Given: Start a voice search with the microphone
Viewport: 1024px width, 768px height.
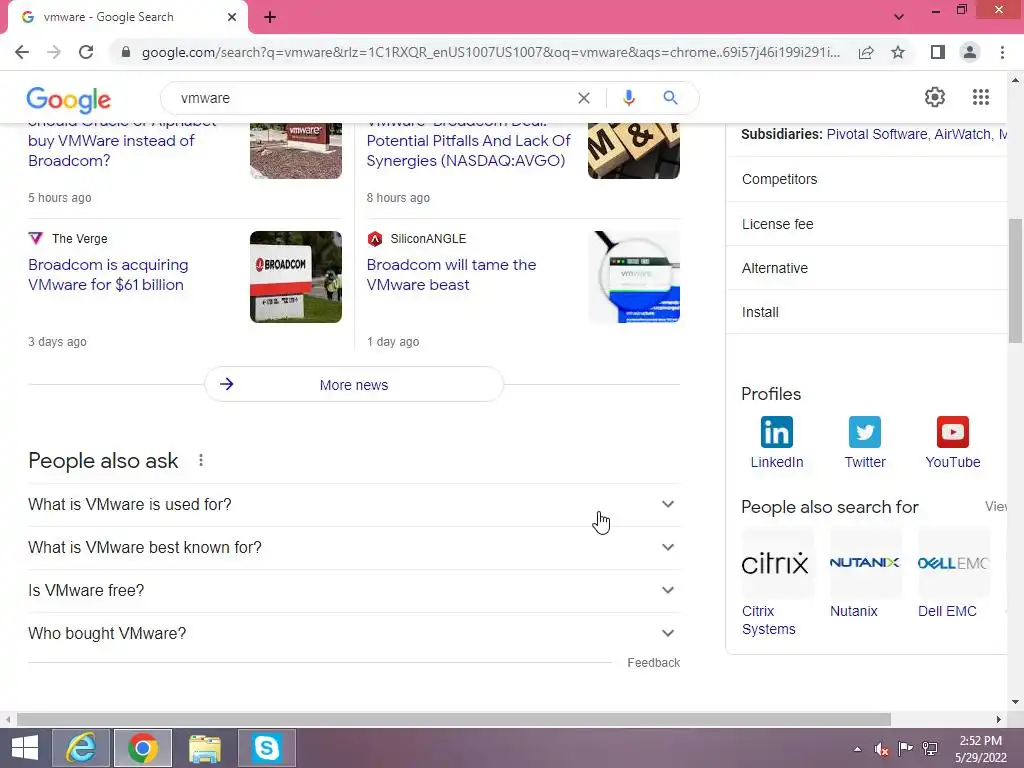Looking at the screenshot, I should pos(628,98).
